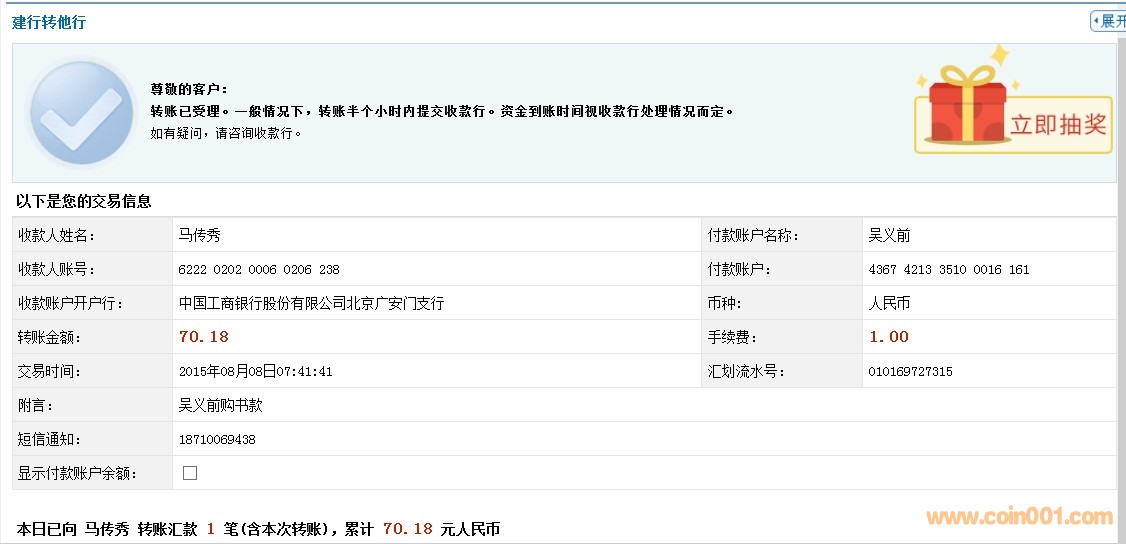
Task: Click the 以下是您的交易信息 section heading
Action: (x=84, y=201)
